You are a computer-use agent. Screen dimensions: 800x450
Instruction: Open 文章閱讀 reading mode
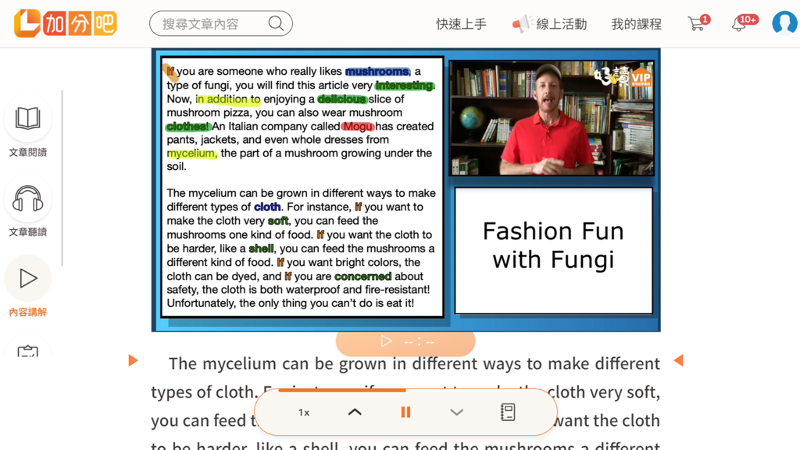28,119
